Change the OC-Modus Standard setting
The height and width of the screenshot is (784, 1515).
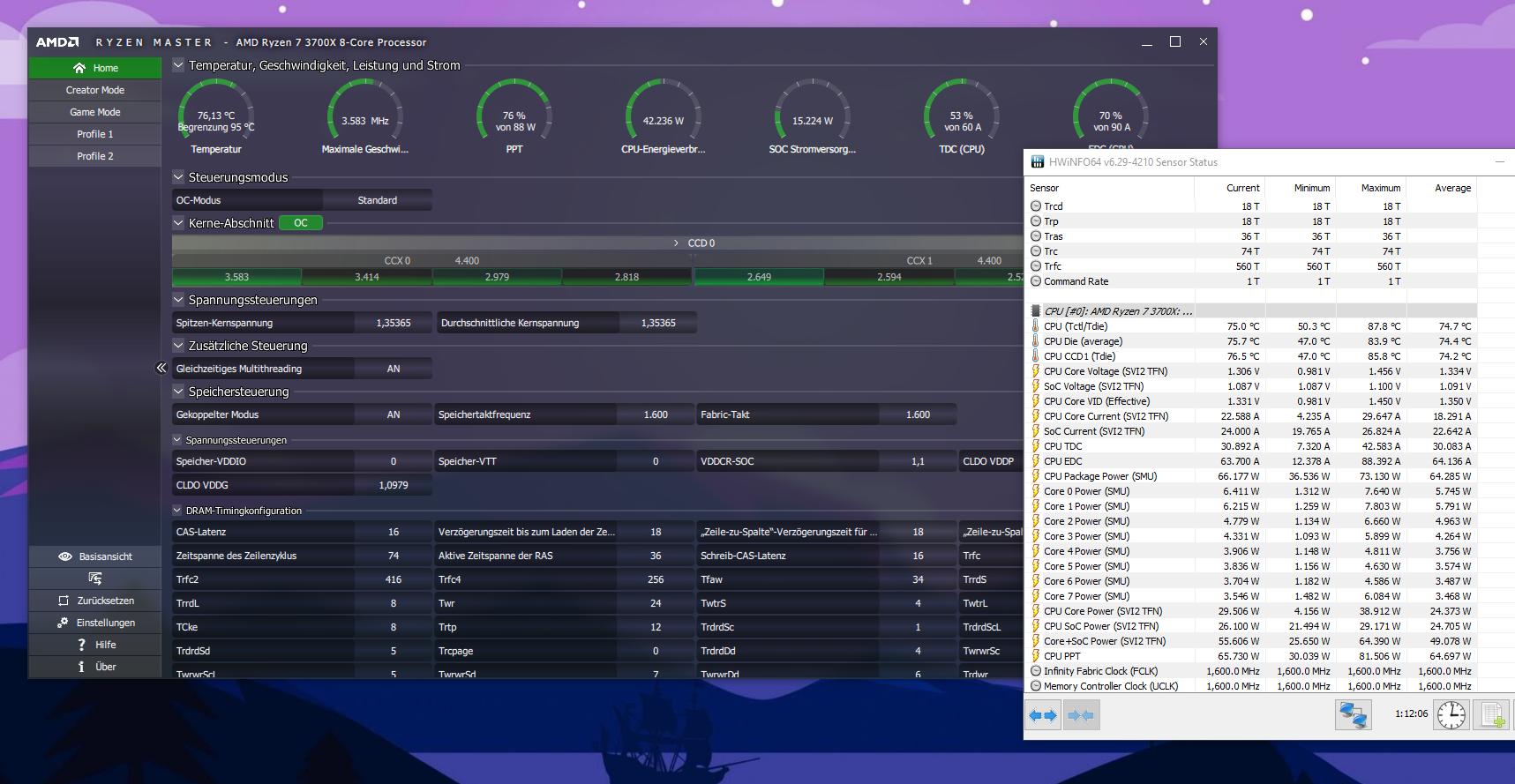pyautogui.click(x=378, y=200)
